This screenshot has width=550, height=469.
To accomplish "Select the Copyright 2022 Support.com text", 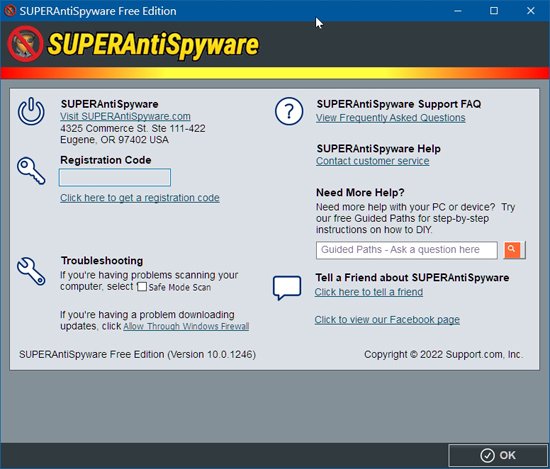I will click(443, 354).
